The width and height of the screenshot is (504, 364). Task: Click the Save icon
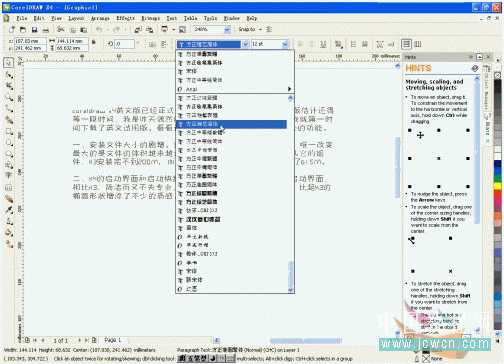click(34, 30)
